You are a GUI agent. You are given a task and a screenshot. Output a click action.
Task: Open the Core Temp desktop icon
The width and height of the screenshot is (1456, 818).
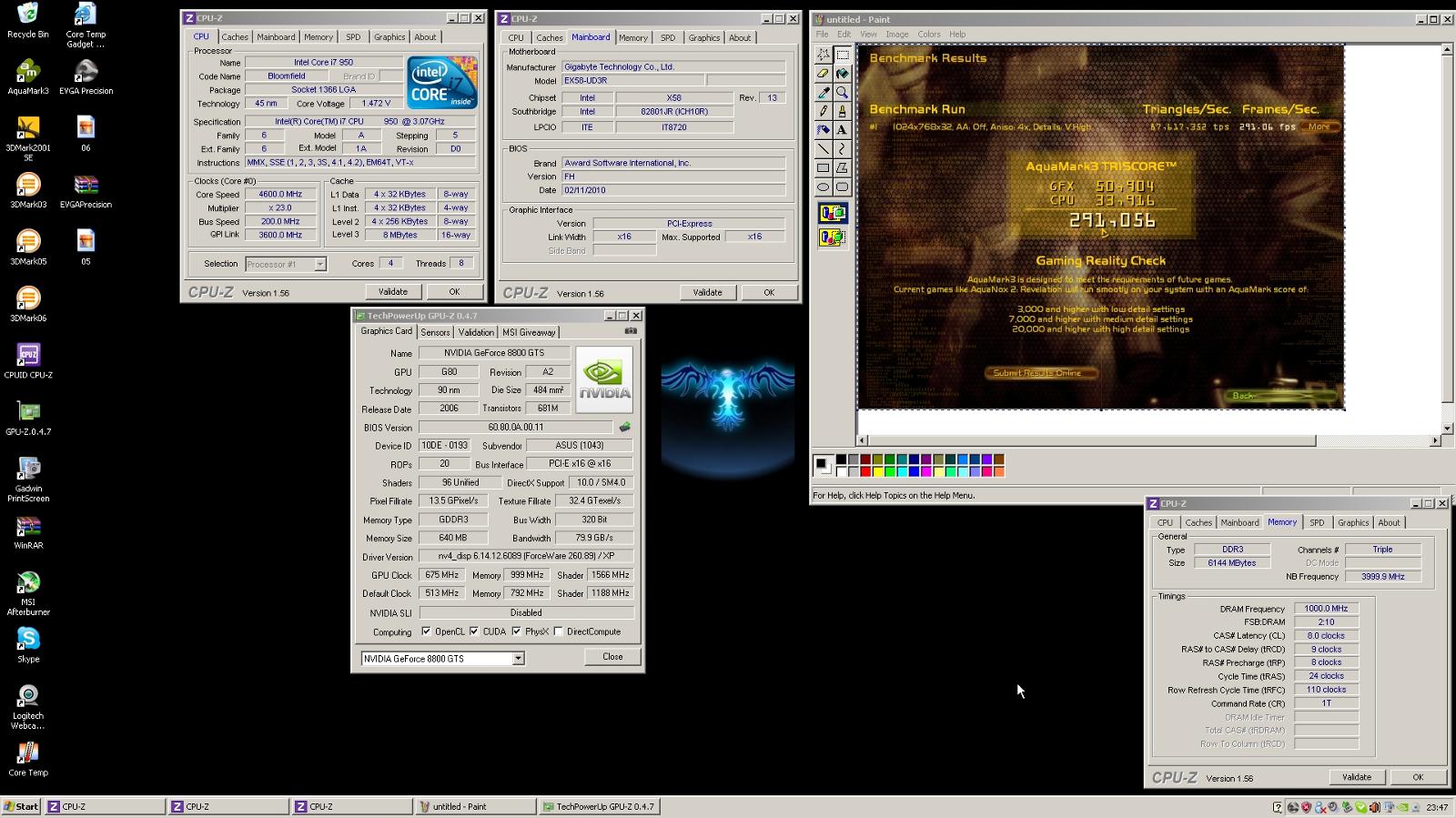click(28, 759)
